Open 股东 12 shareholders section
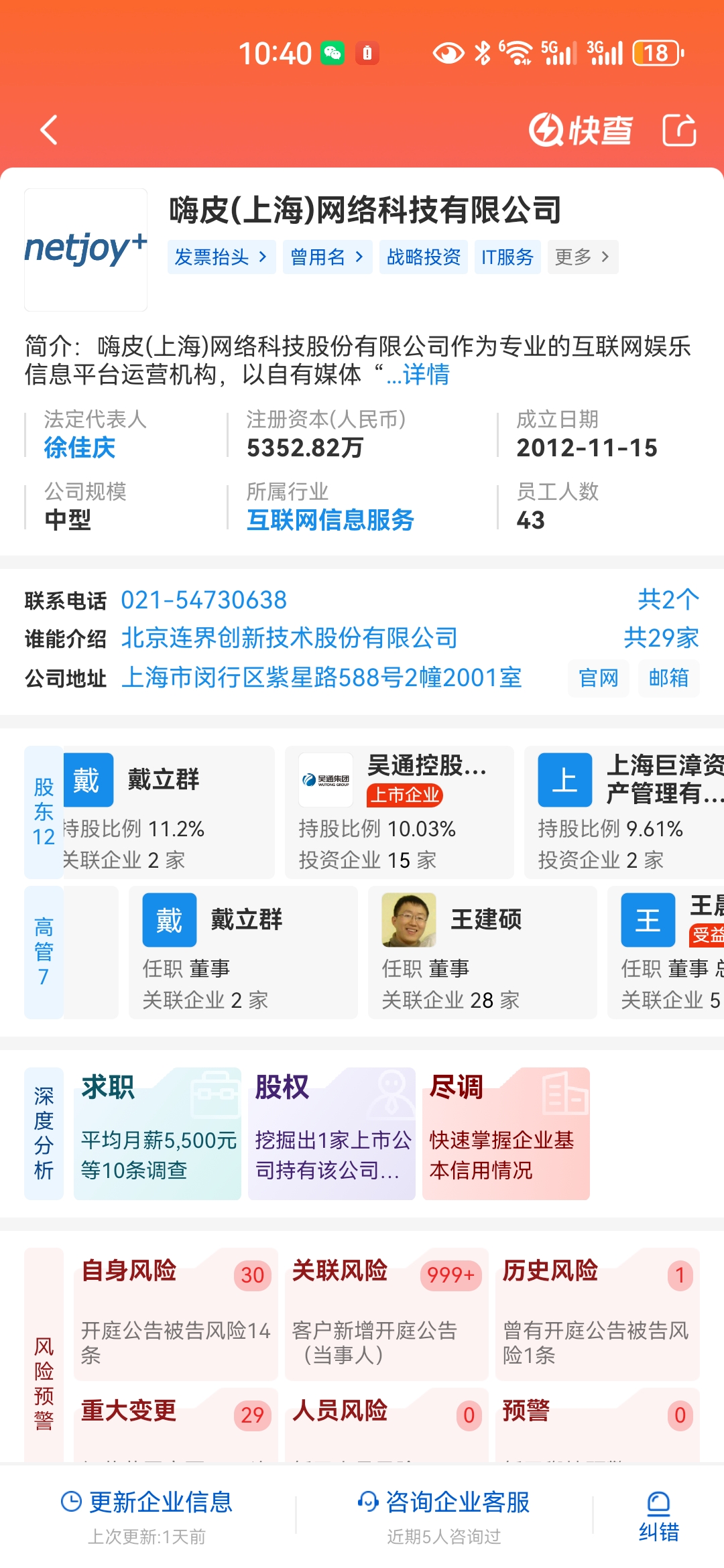Screen dimensions: 724x1568 click(44, 812)
